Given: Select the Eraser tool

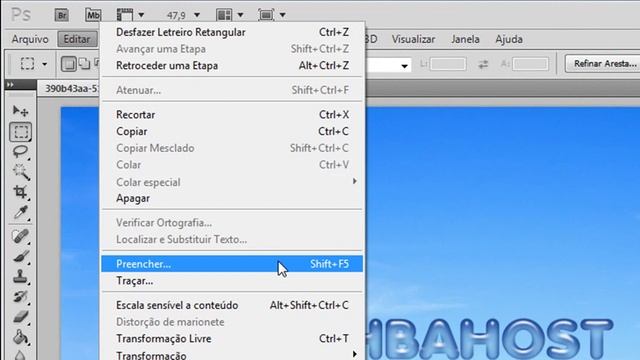Looking at the screenshot, I should (x=20, y=317).
